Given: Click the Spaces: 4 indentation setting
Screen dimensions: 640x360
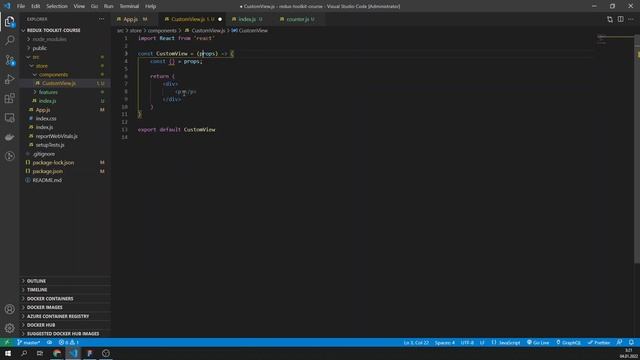Looking at the screenshot, I should point(445,342).
